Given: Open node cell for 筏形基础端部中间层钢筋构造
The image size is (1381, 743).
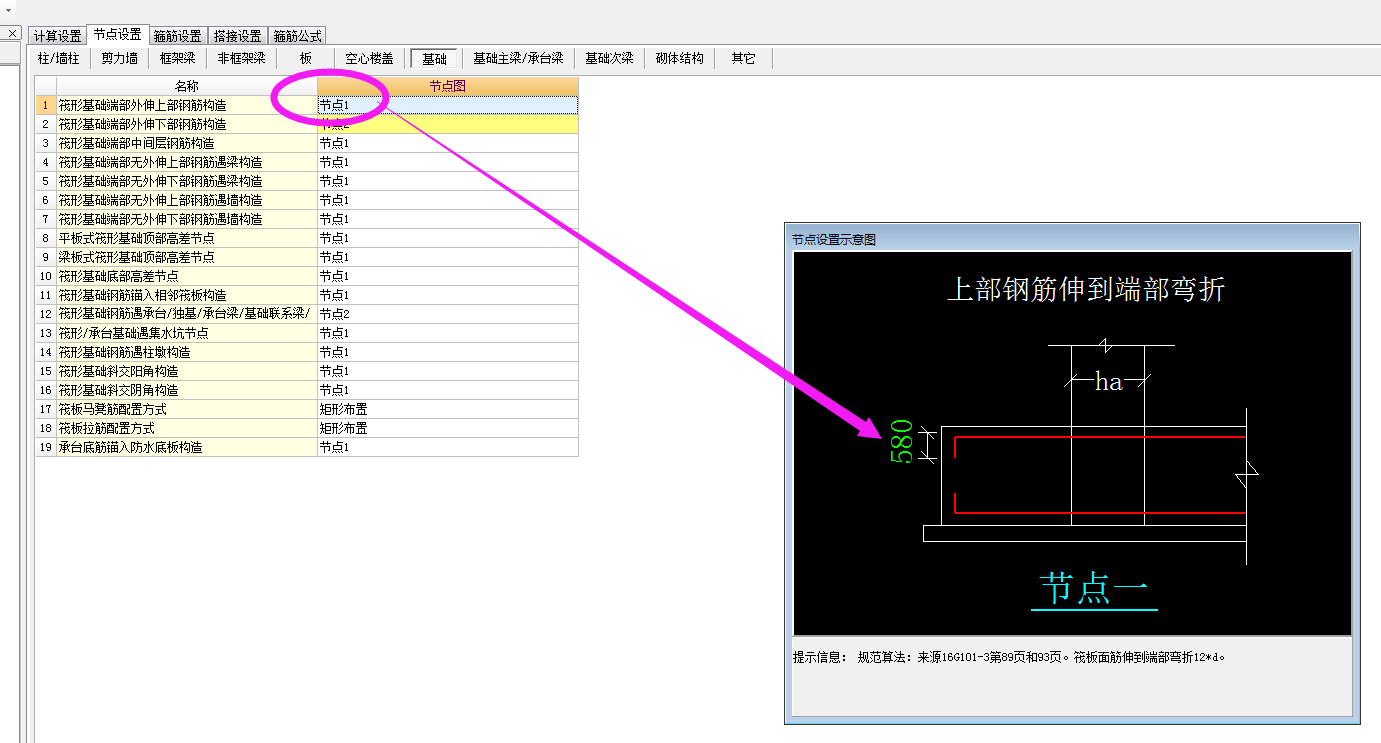Looking at the screenshot, I should tap(448, 143).
